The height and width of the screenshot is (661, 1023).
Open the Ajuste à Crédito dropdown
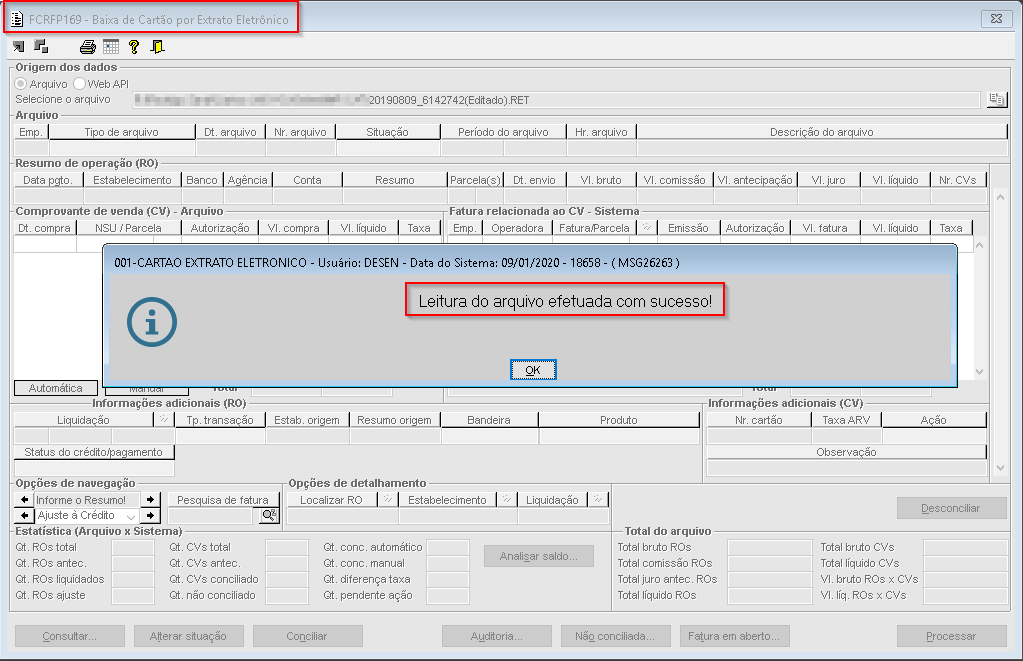click(131, 516)
